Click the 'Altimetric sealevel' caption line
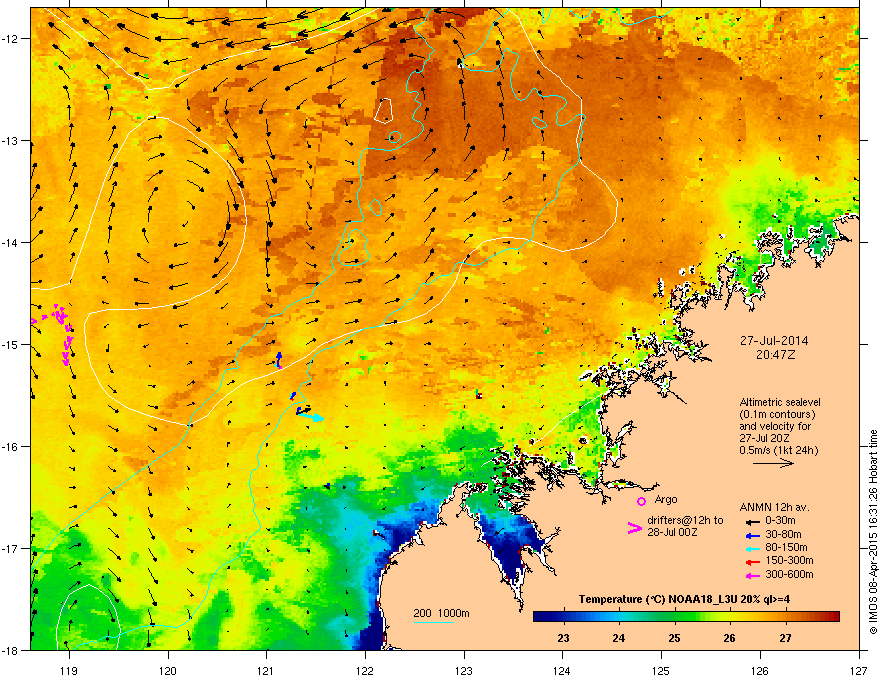 (780, 402)
